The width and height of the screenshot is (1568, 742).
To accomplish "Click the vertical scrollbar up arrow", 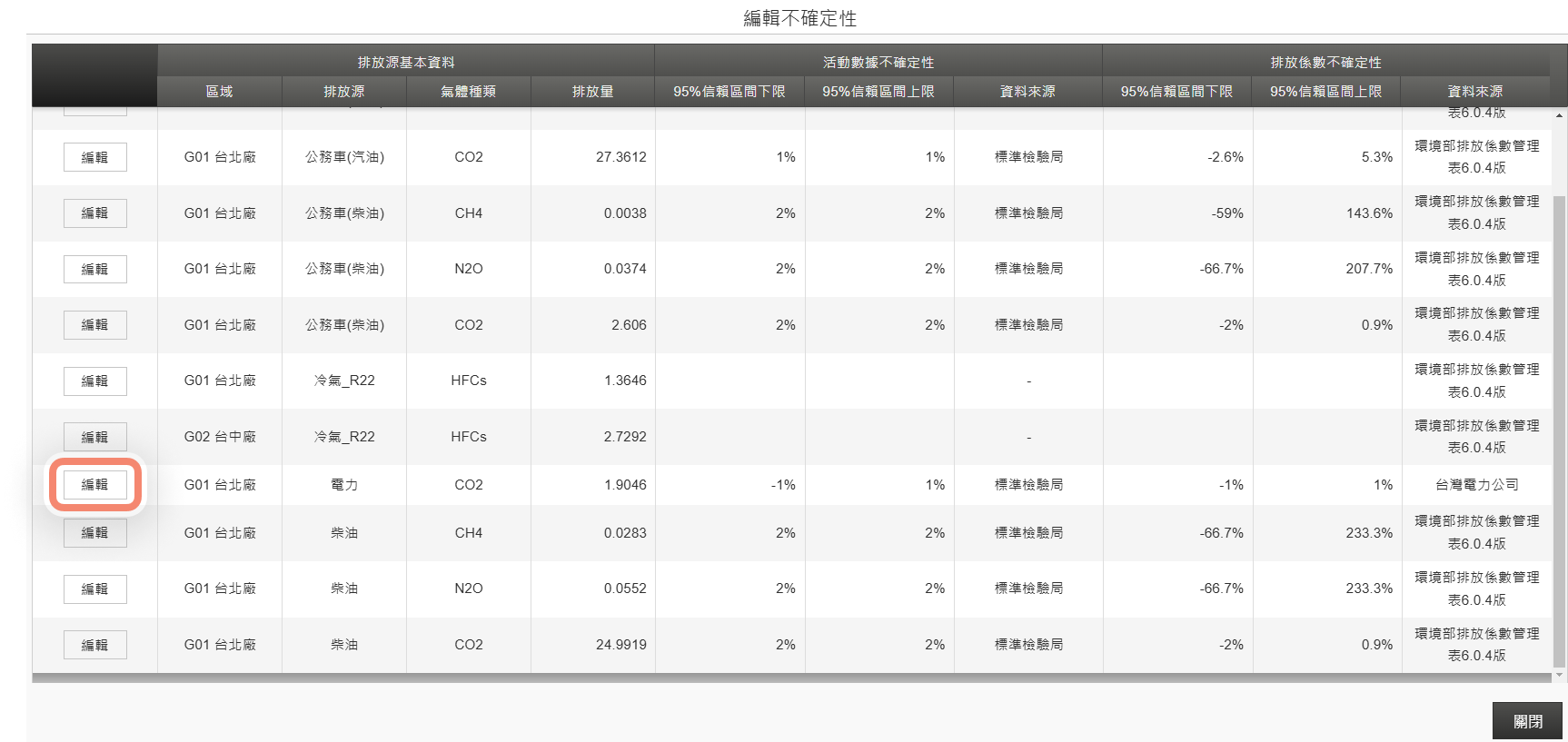I will [1560, 115].
